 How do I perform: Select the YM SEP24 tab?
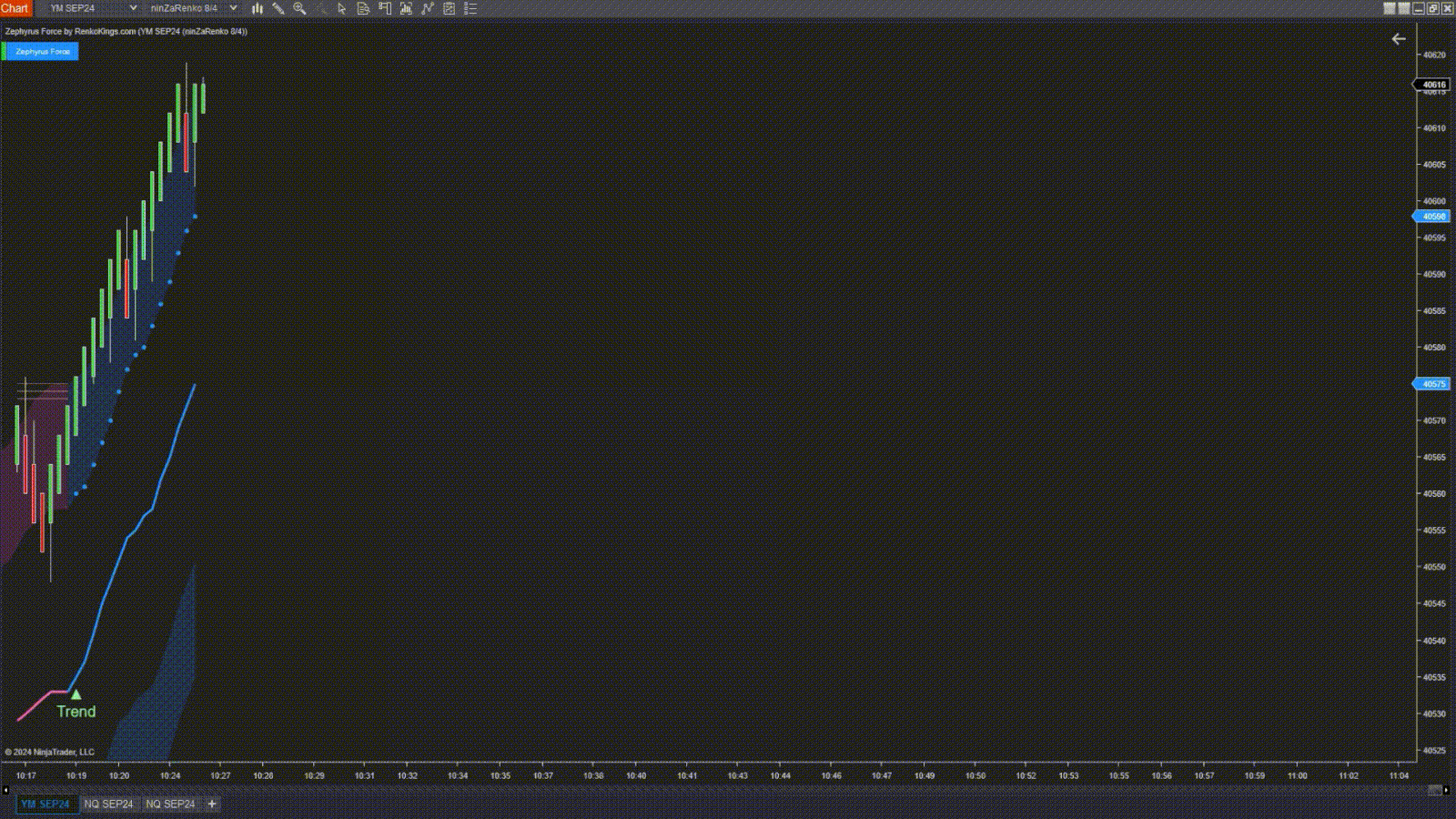click(45, 804)
